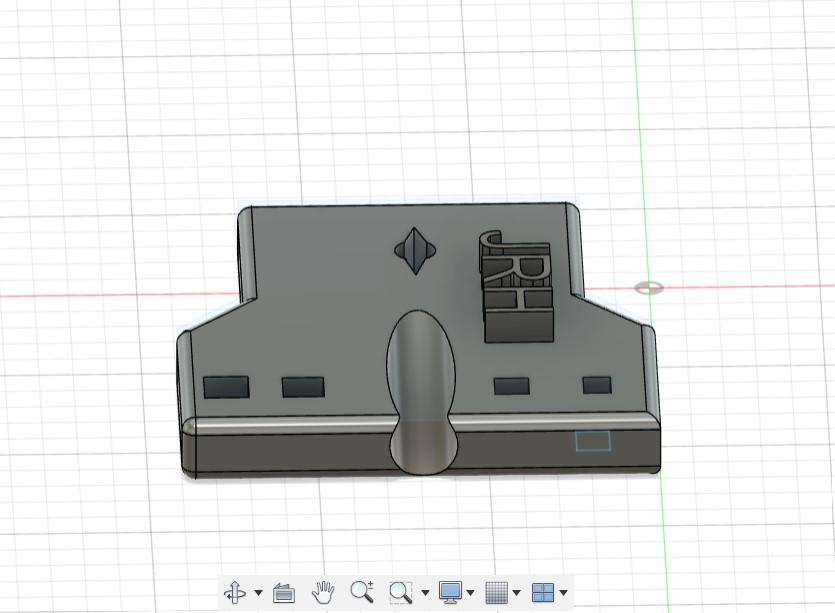
Task: Select the blue sketch rectangle on front face
Action: 593,441
